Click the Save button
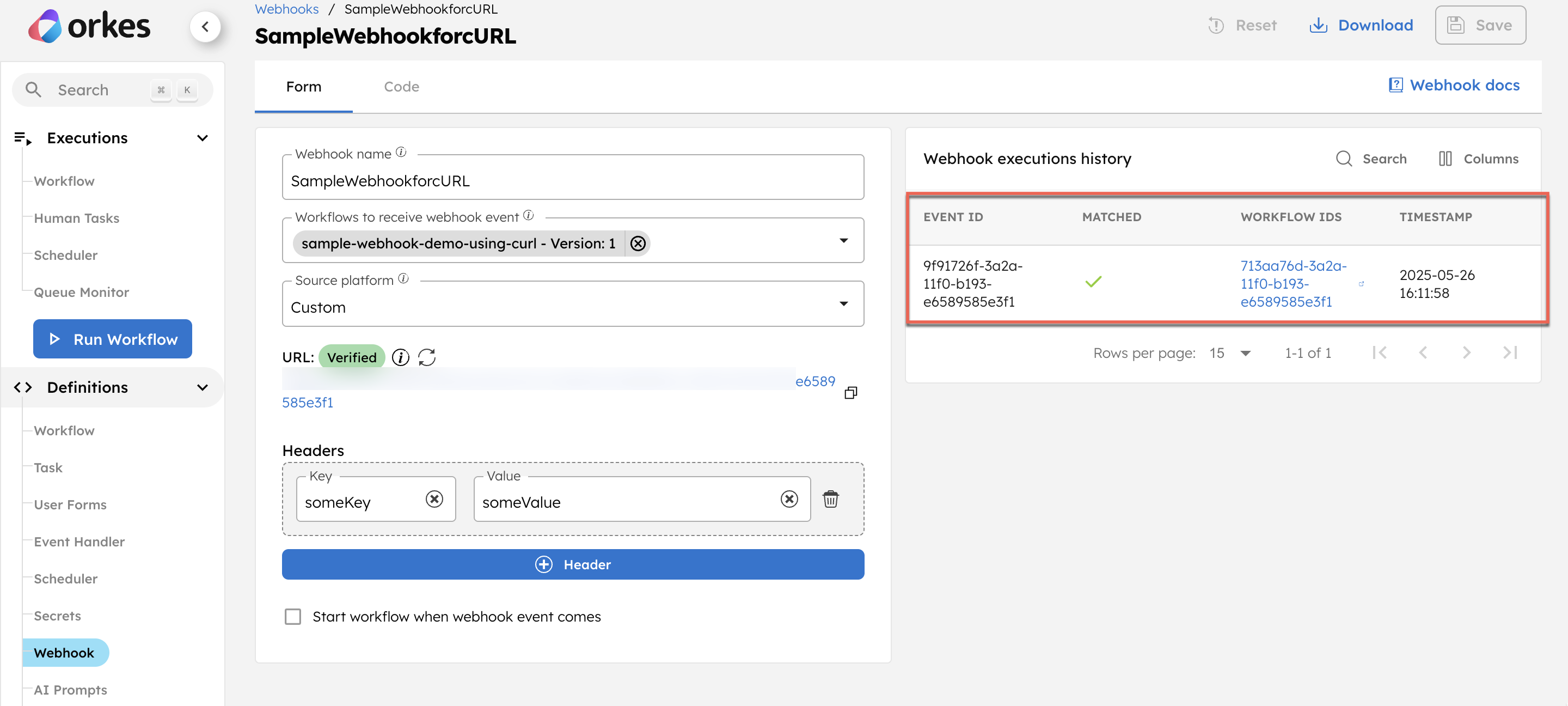This screenshot has height=706, width=1568. pyautogui.click(x=1480, y=26)
